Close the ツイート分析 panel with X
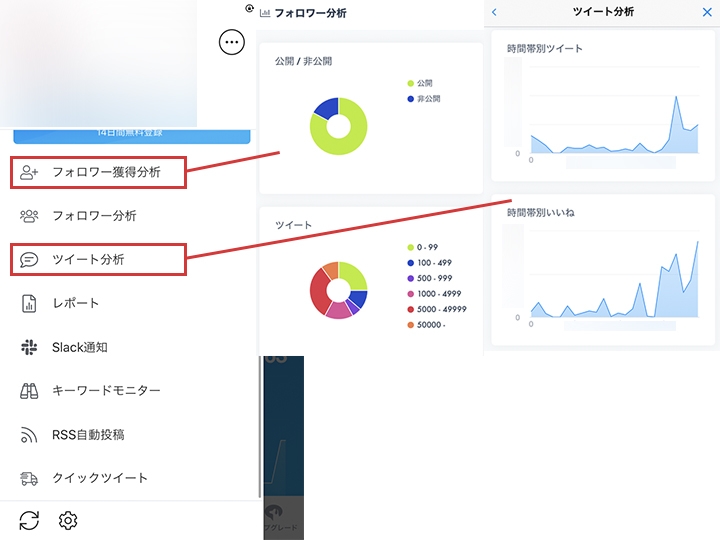Image resolution: width=720 pixels, height=540 pixels. 708,12
